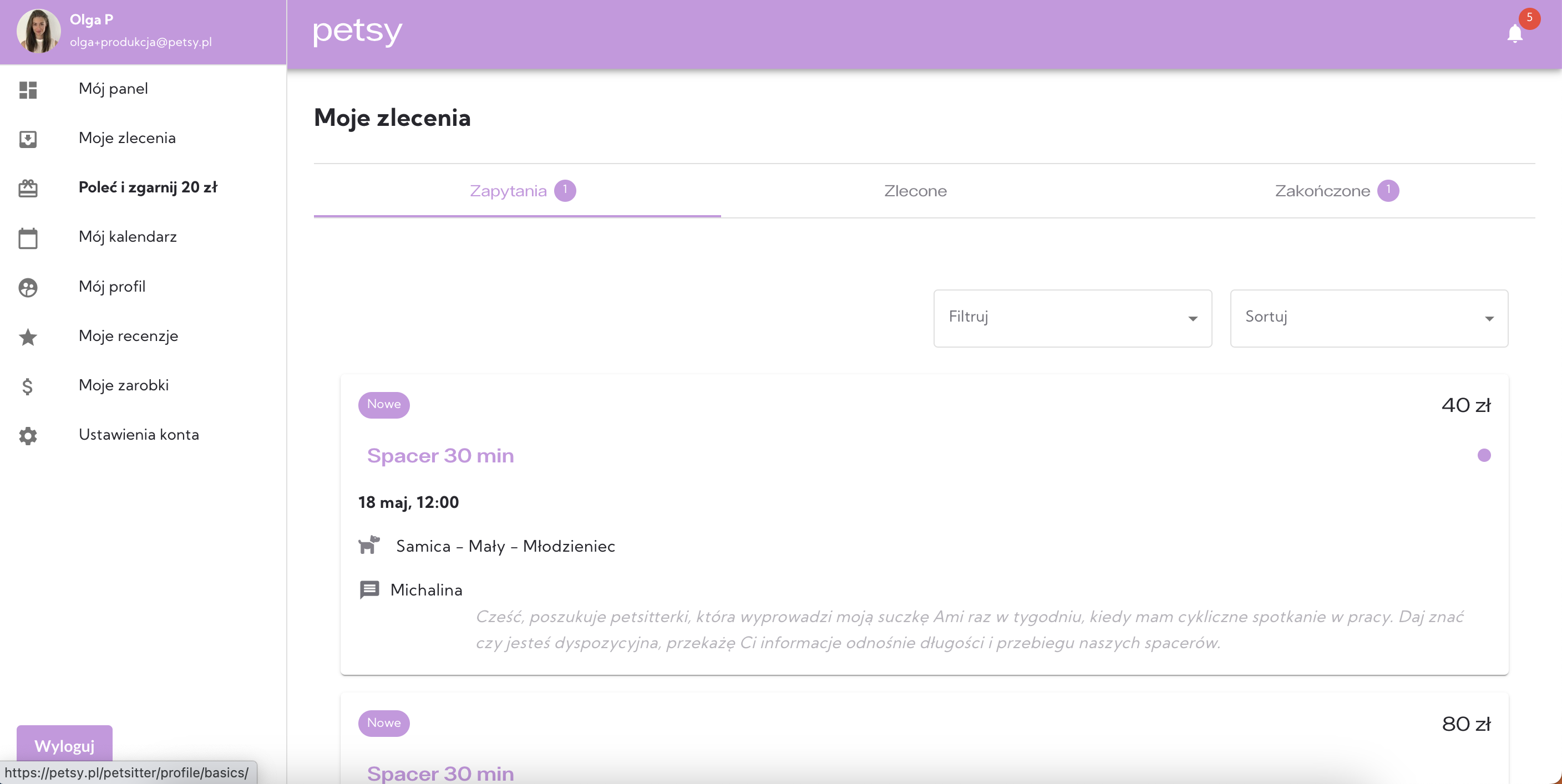Click the Moje recenzje star icon
Image resolution: width=1562 pixels, height=784 pixels.
click(28, 337)
